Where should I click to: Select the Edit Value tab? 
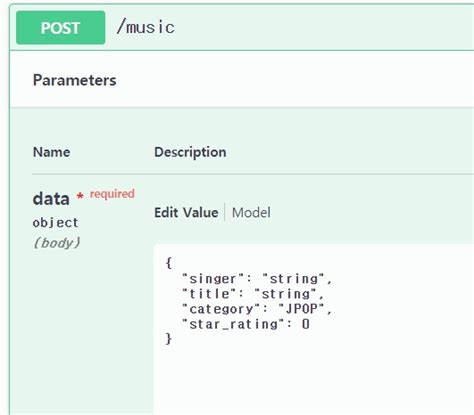pyautogui.click(x=186, y=212)
